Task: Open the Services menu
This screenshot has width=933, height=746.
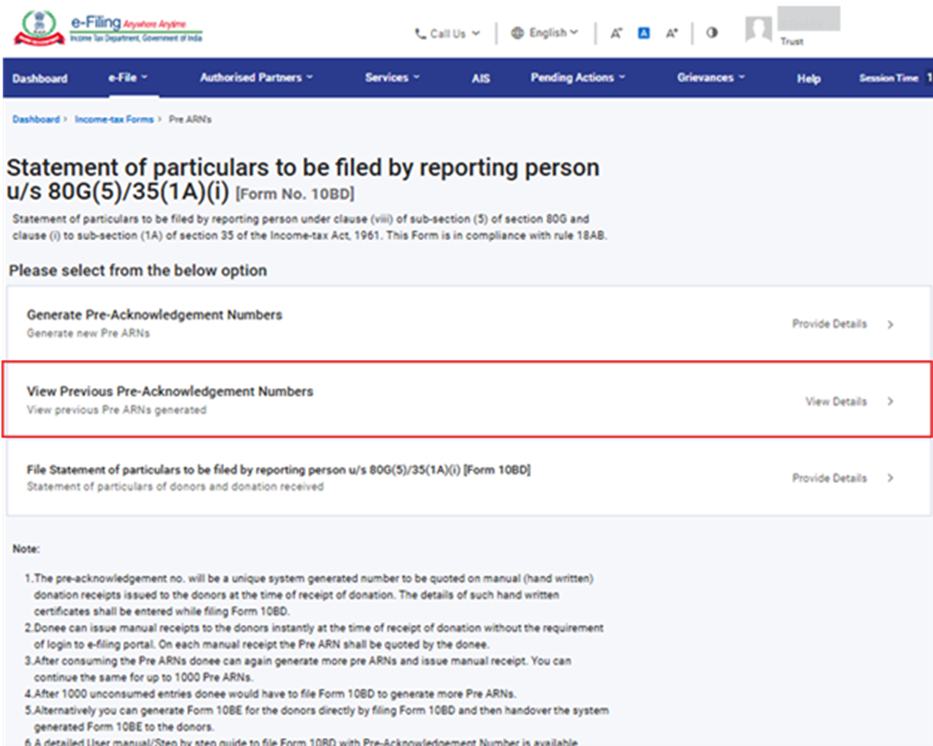Action: 392,78
